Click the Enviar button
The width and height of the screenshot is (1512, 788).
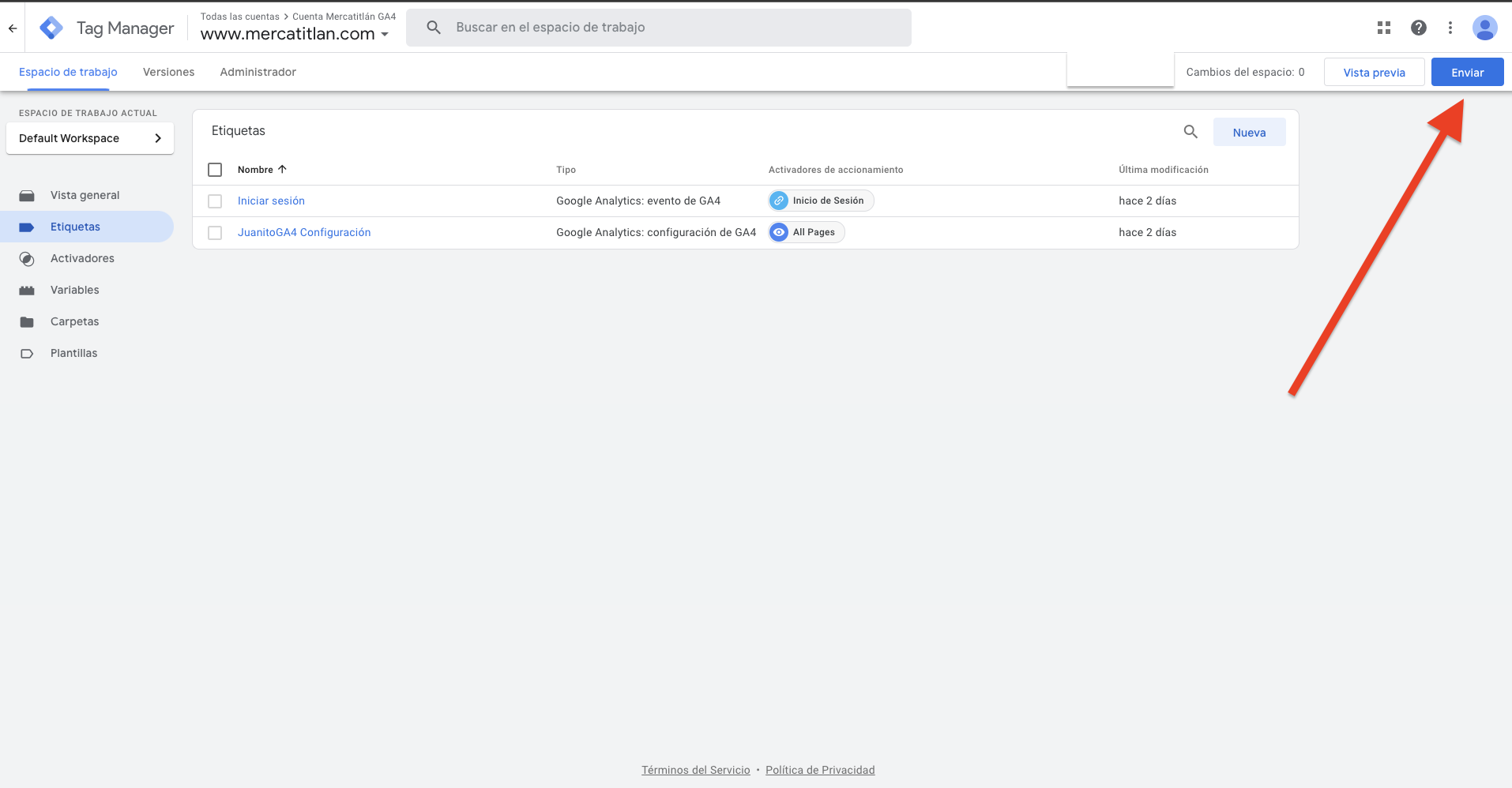pyautogui.click(x=1466, y=72)
